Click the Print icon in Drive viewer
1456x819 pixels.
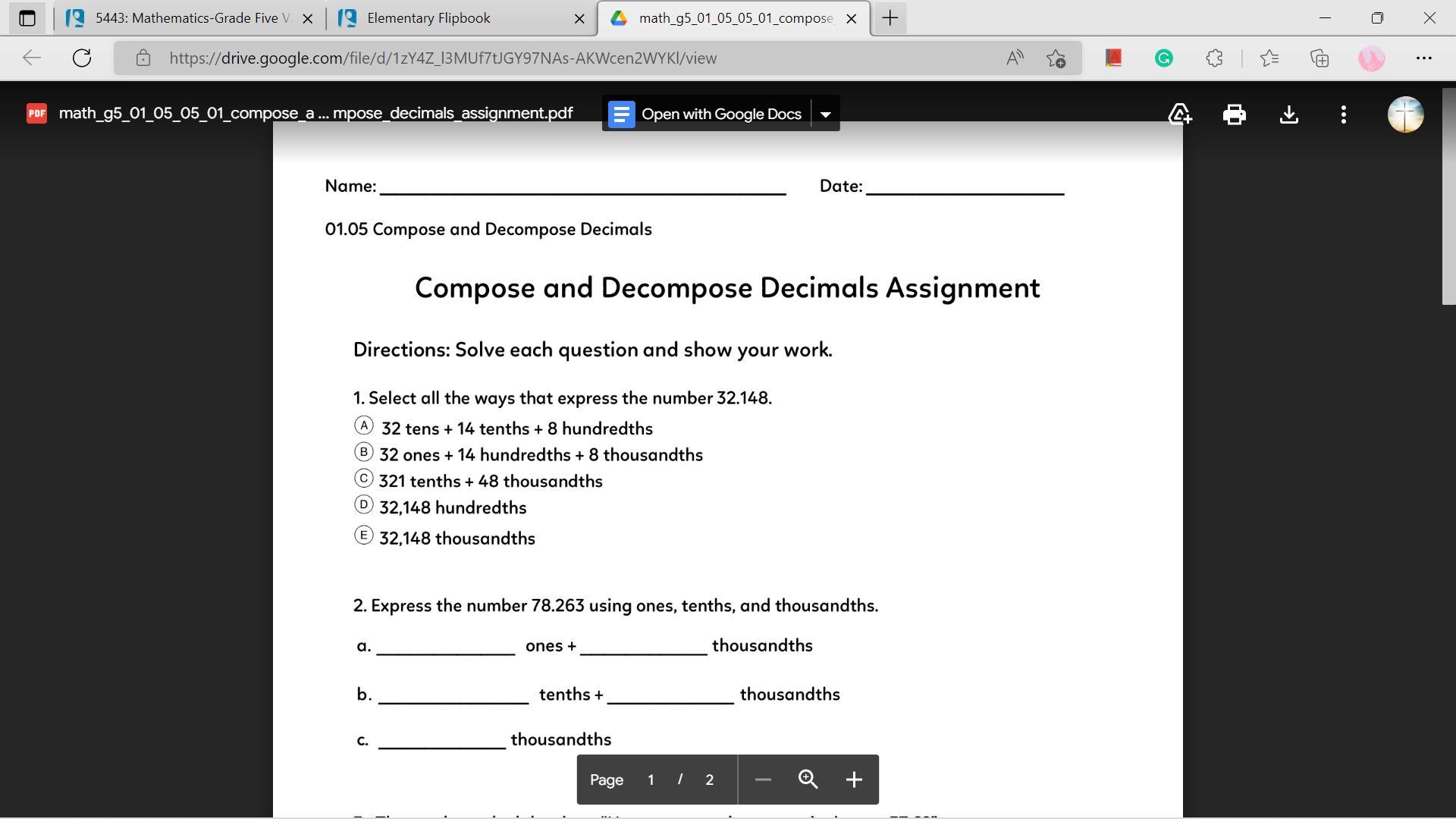tap(1234, 115)
